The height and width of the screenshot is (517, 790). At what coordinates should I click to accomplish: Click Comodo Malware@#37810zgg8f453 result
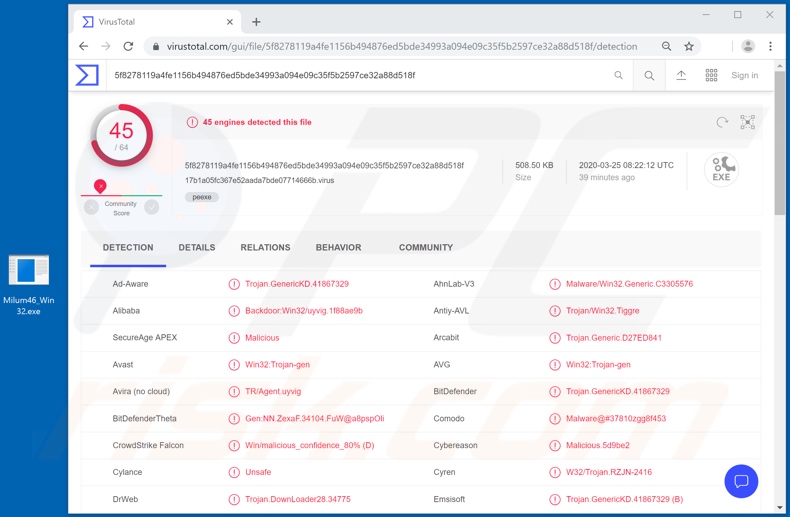[616, 418]
